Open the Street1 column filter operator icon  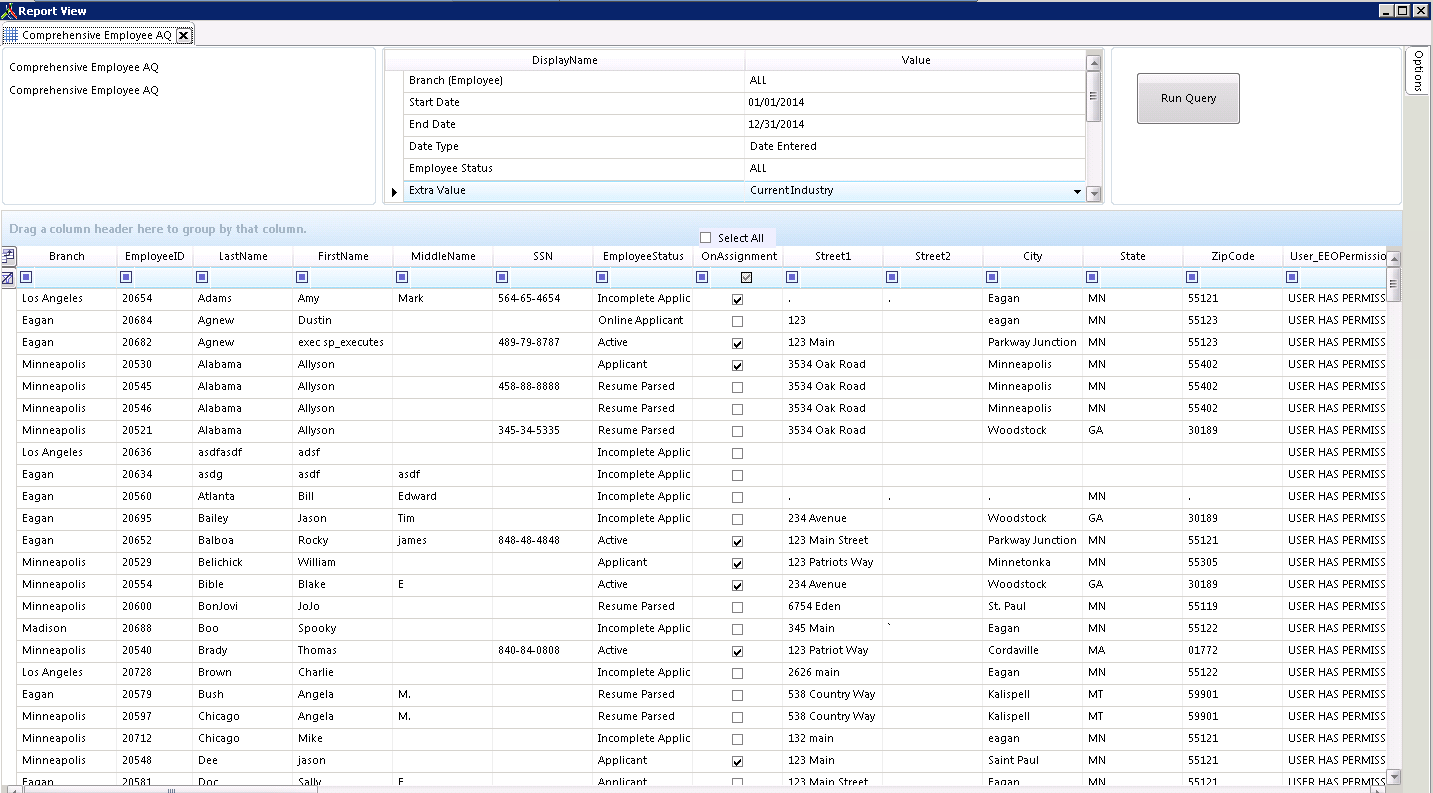point(792,277)
